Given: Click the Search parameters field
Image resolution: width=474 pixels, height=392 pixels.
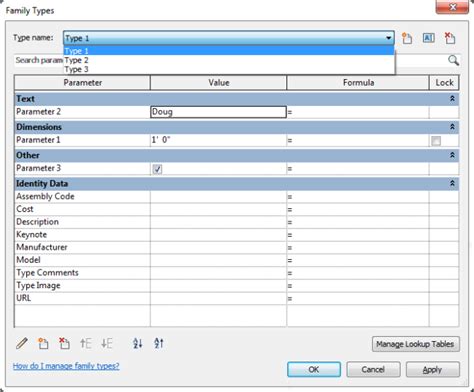Looking at the screenshot, I should coord(237,60).
